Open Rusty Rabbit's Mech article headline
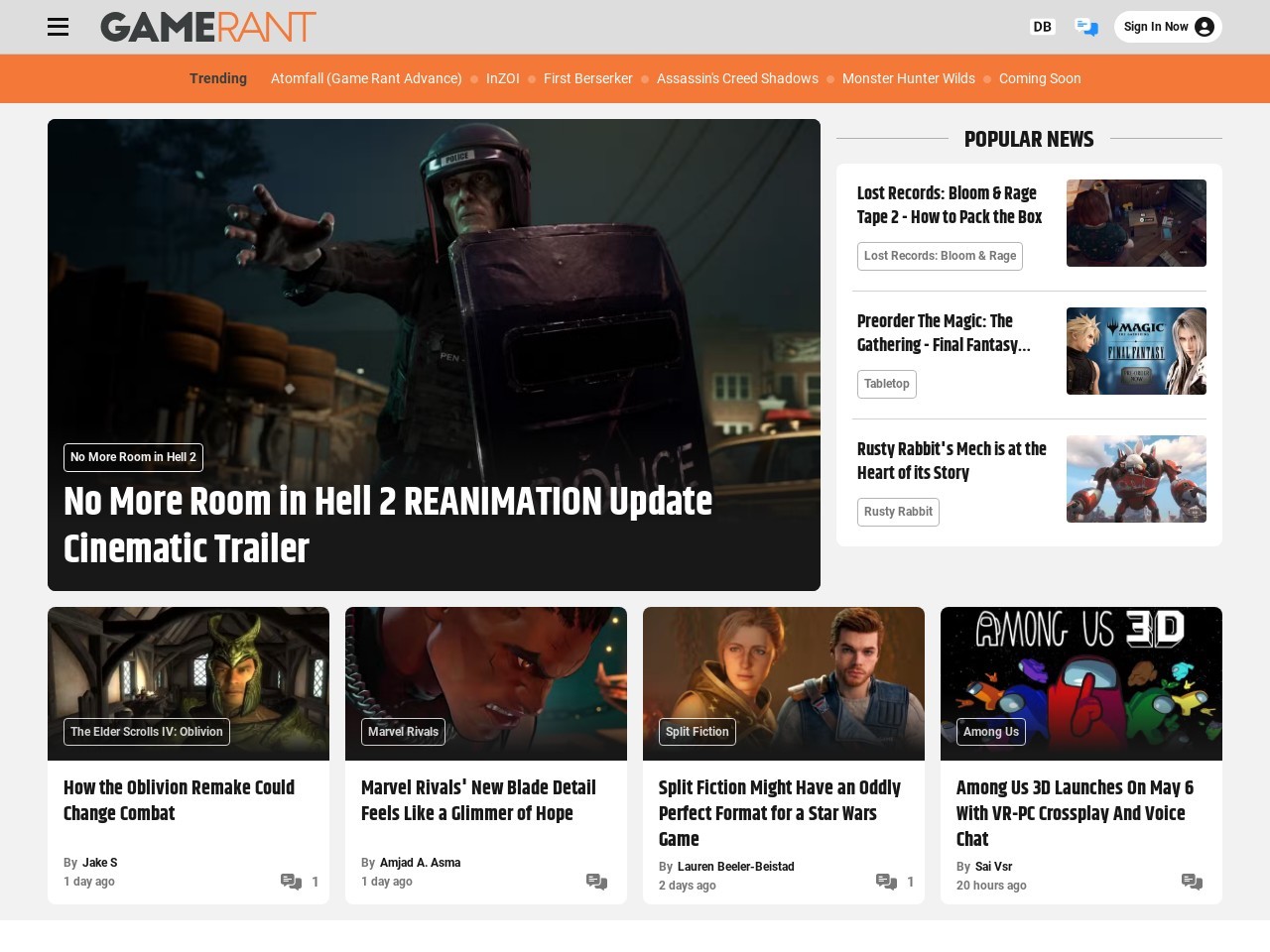 952,461
